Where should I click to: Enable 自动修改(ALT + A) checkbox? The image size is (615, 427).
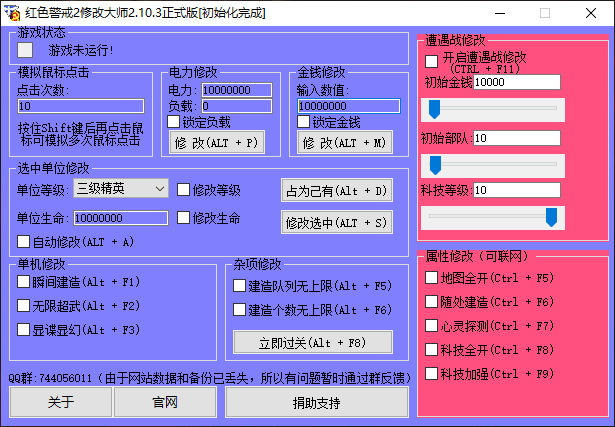pos(24,242)
